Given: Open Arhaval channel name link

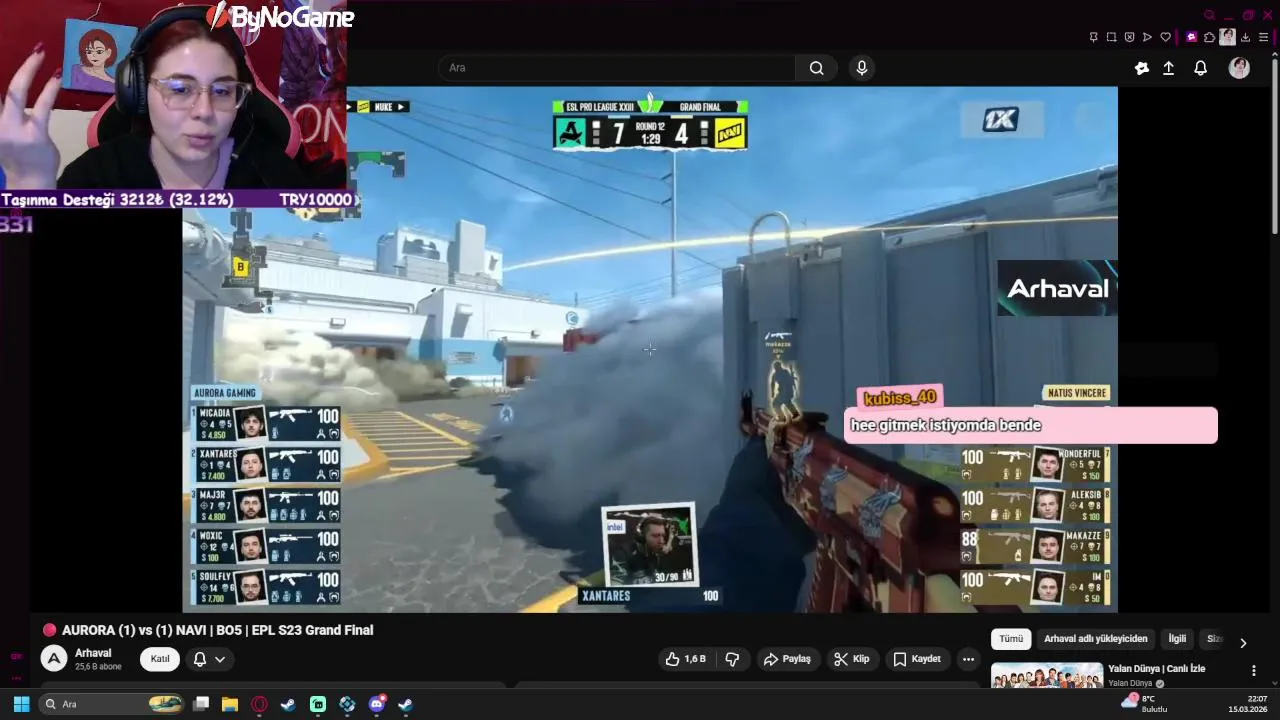Looking at the screenshot, I should (x=93, y=653).
